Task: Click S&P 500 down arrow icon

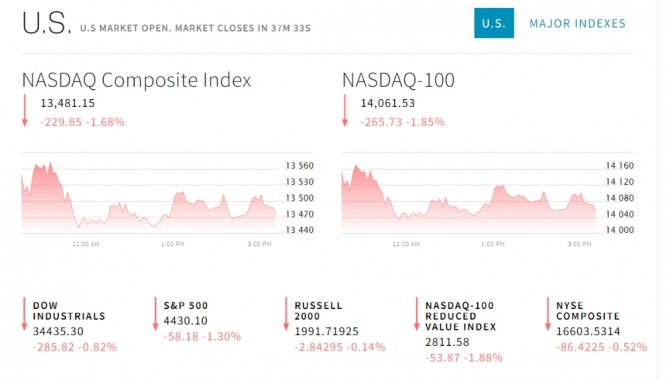Action: pyautogui.click(x=155, y=314)
